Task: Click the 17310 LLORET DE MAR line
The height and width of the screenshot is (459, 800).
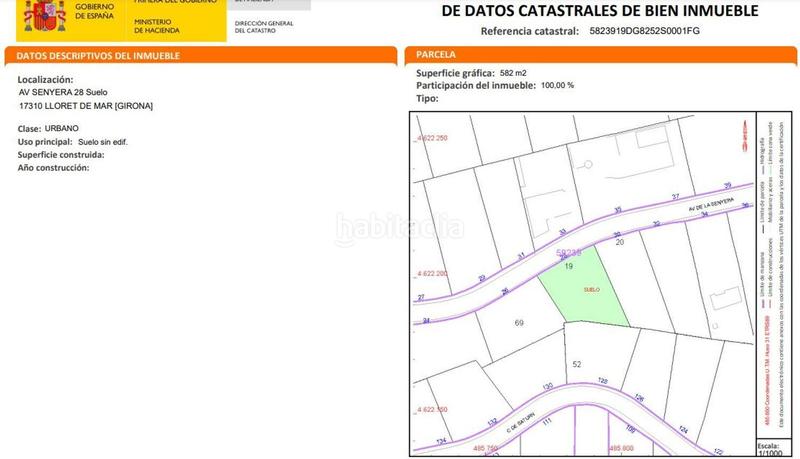Action: (86, 106)
